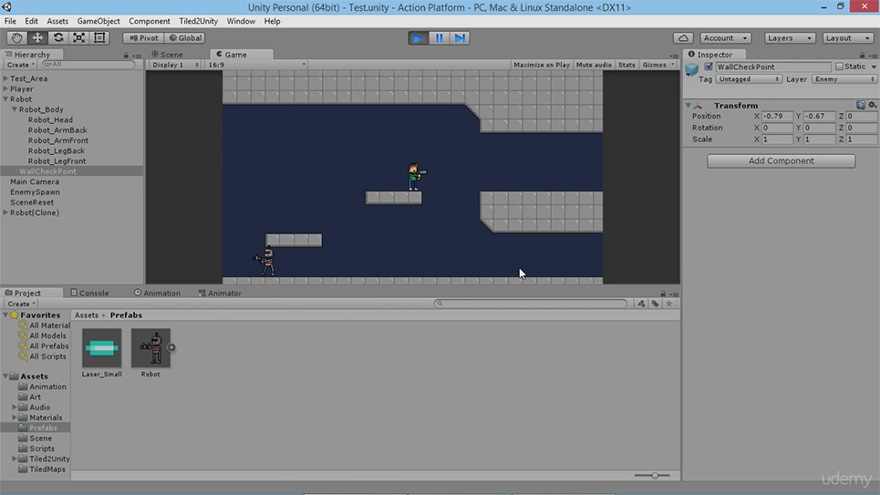Click the Inspector panel lock icon

[862, 55]
